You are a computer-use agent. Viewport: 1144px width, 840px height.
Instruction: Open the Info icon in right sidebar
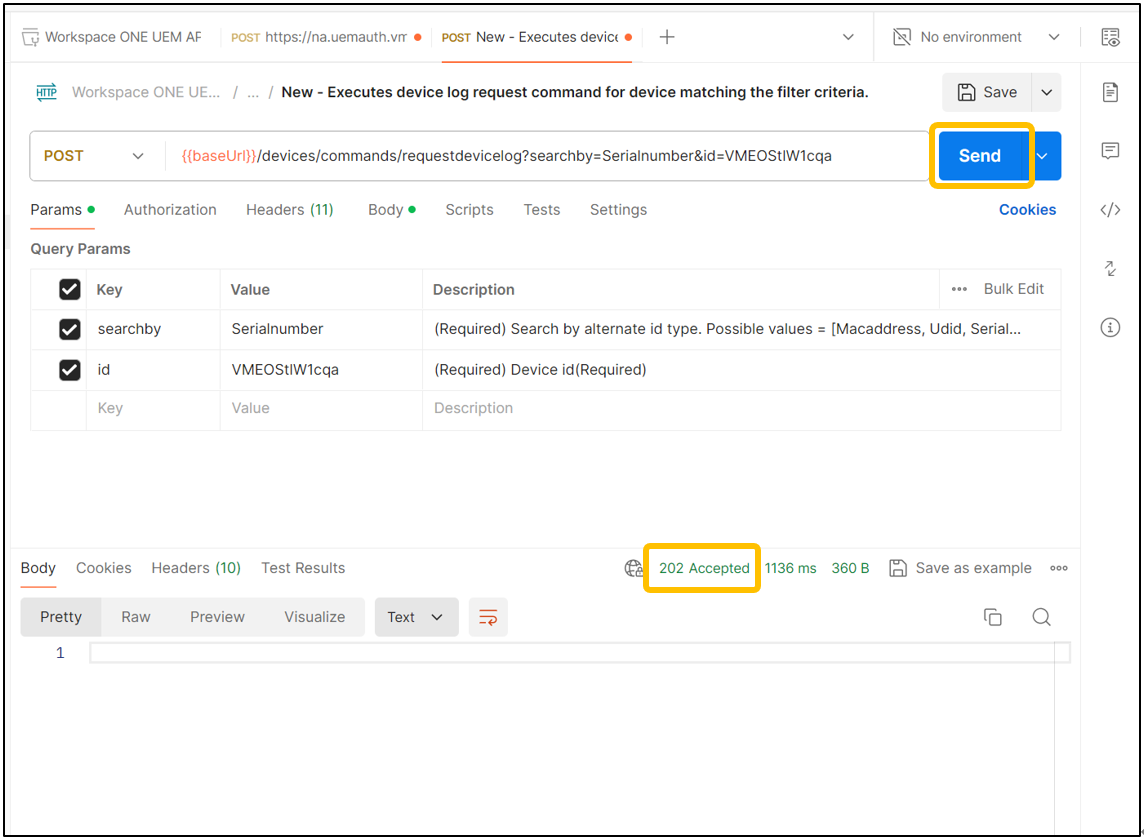1110,328
